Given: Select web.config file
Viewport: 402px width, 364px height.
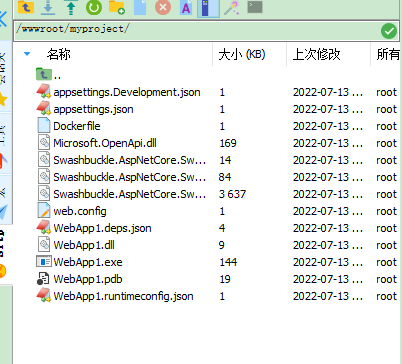Looking at the screenshot, I should coord(80,211).
